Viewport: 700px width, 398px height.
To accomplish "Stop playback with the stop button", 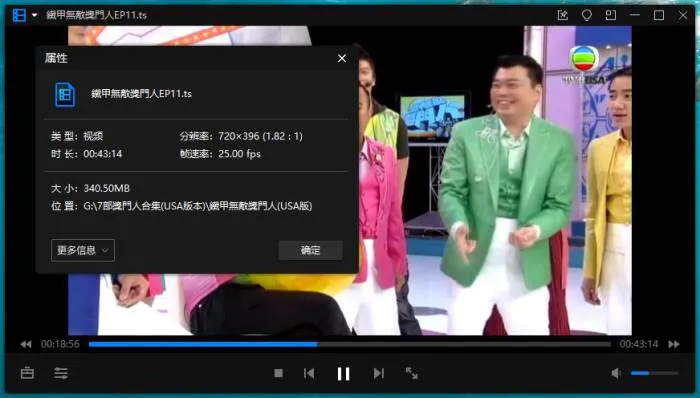I will click(x=278, y=373).
